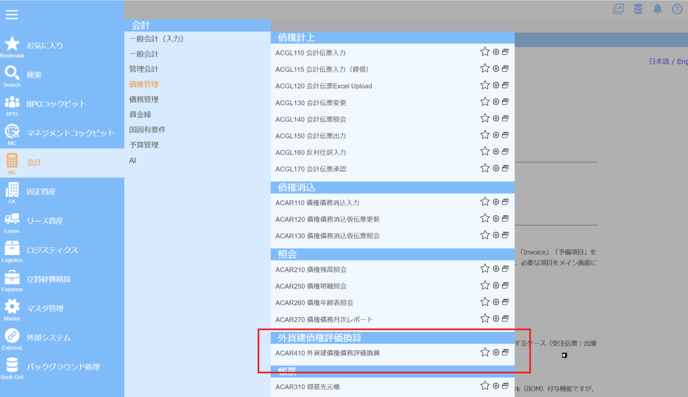Screen dimensions: 688x397
Task: Open ACAR310 得意先元帳
Action: [x=307, y=387]
